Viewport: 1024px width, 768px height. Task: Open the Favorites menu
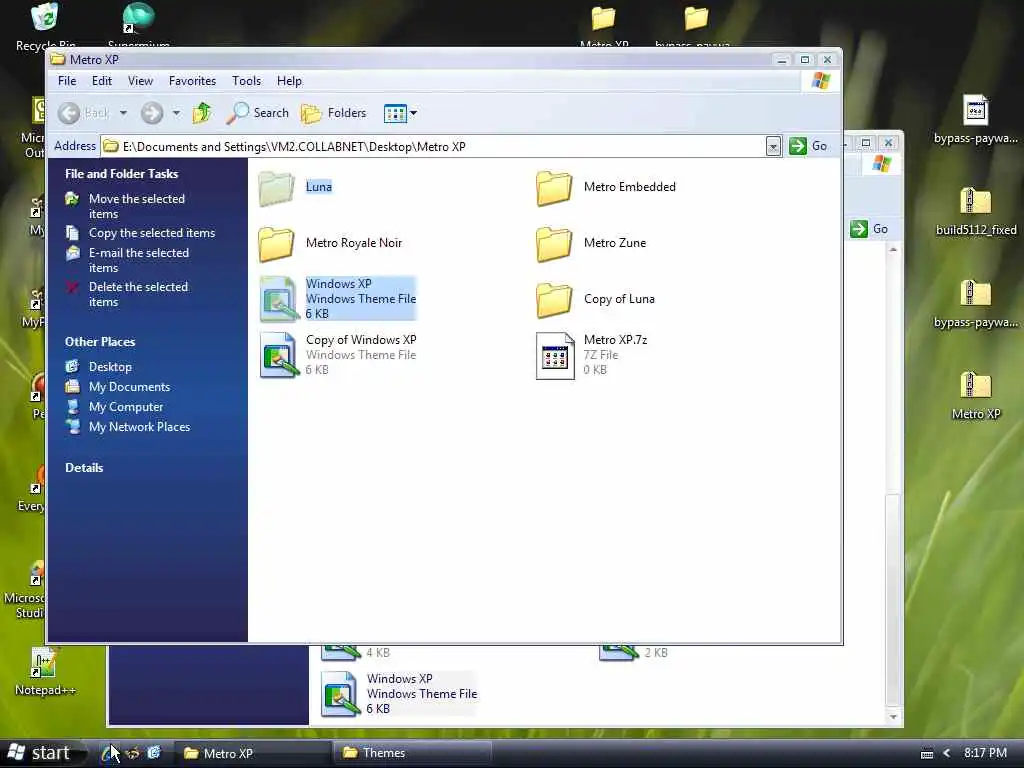click(192, 81)
